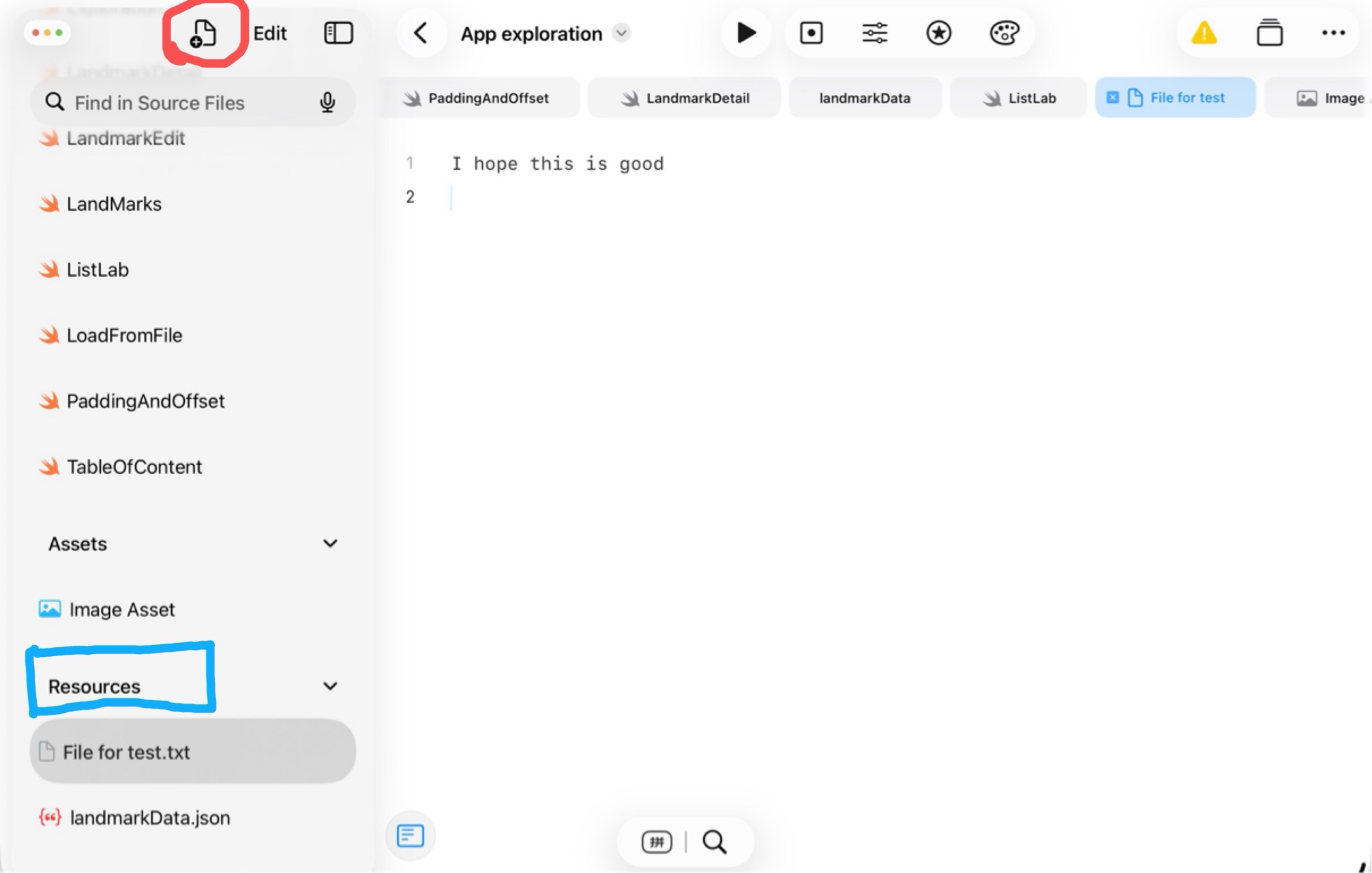This screenshot has width=1372, height=873.
Task: Open the stacked windows icon
Action: point(1269,33)
